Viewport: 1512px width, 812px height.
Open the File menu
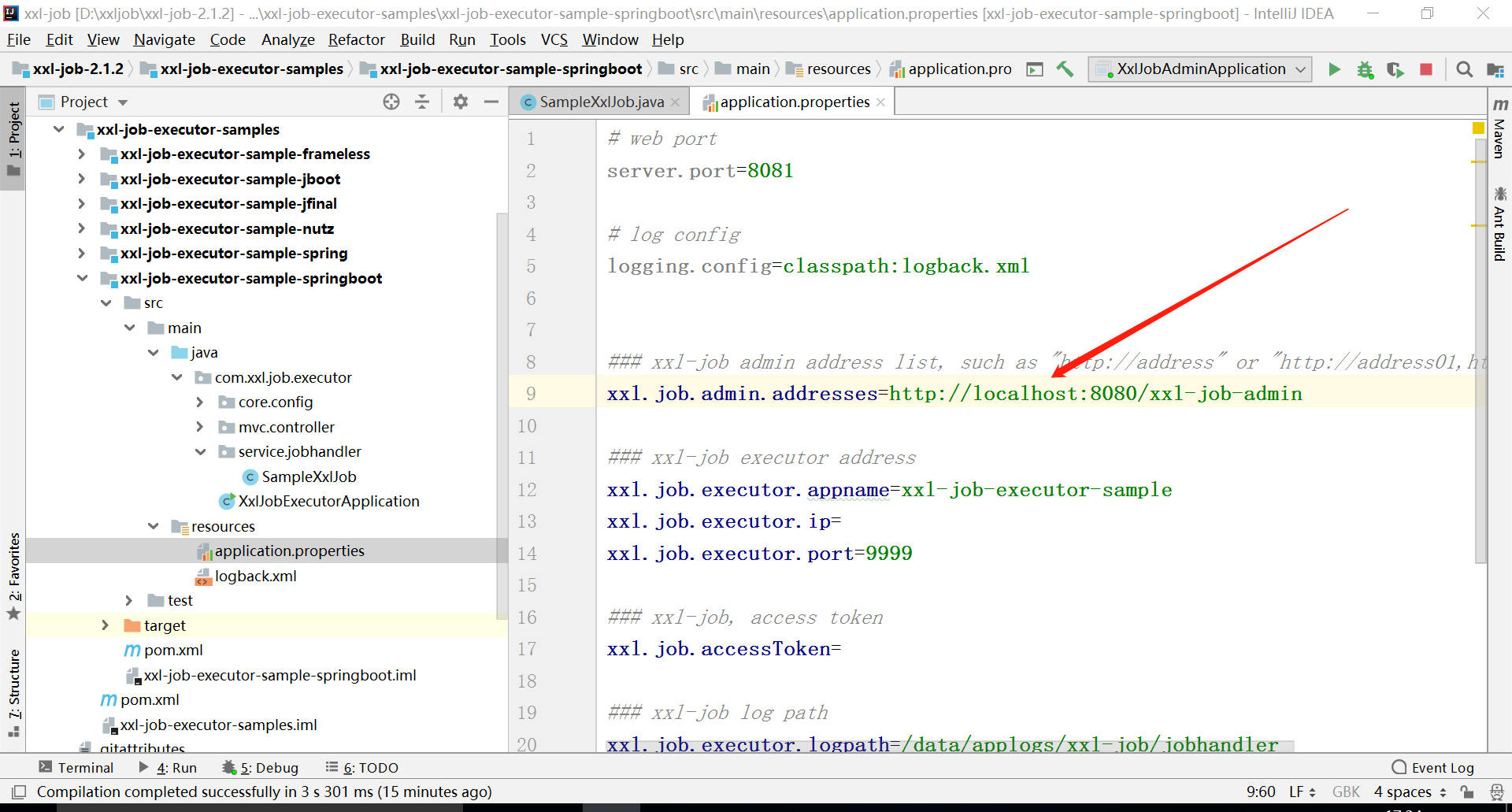(18, 39)
